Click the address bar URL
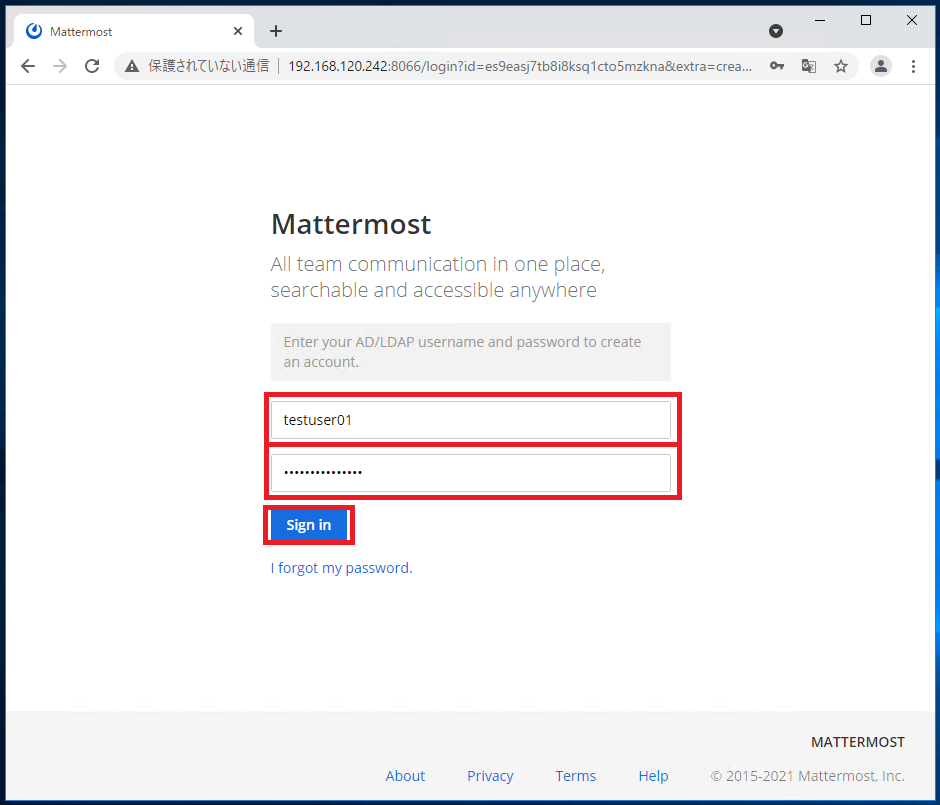The image size is (940, 805). pyautogui.click(x=520, y=66)
